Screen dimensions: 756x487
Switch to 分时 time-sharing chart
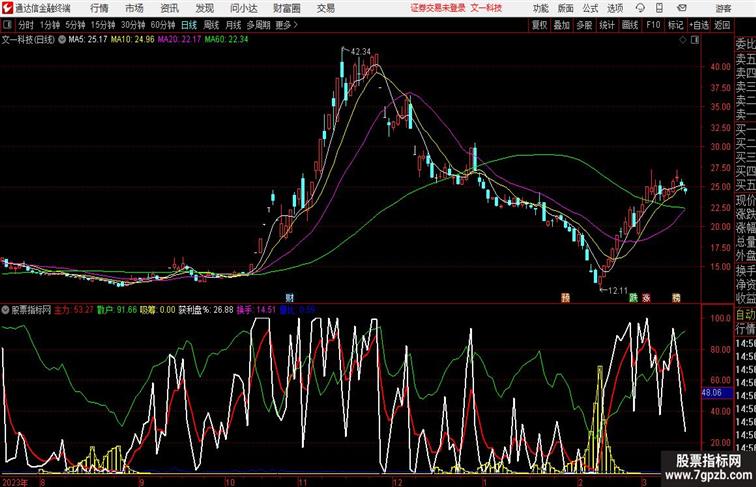tap(26, 25)
